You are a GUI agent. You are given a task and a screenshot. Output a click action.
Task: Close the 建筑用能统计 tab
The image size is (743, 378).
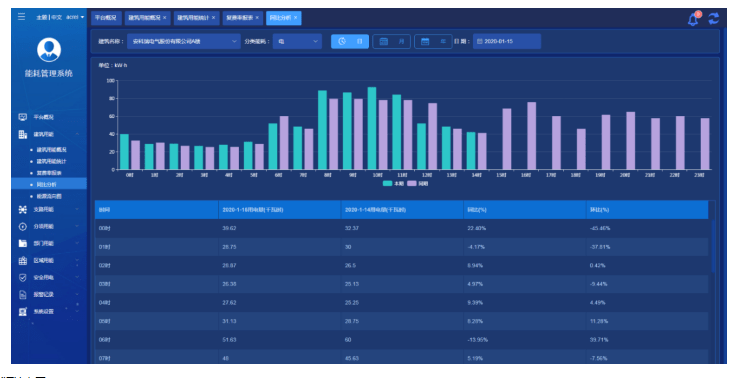[213, 18]
